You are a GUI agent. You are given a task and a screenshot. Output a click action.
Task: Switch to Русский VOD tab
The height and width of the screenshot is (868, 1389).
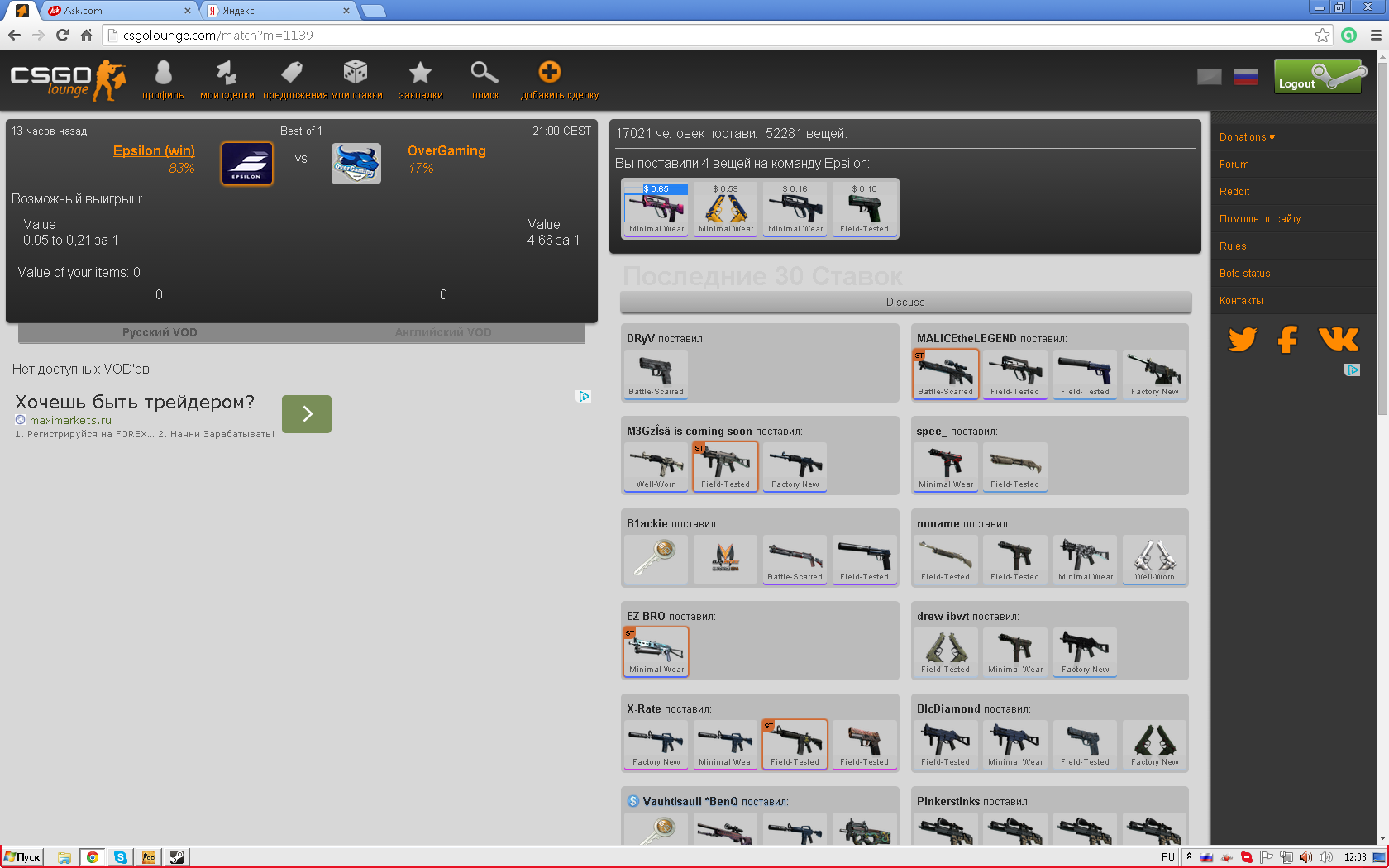click(x=160, y=332)
